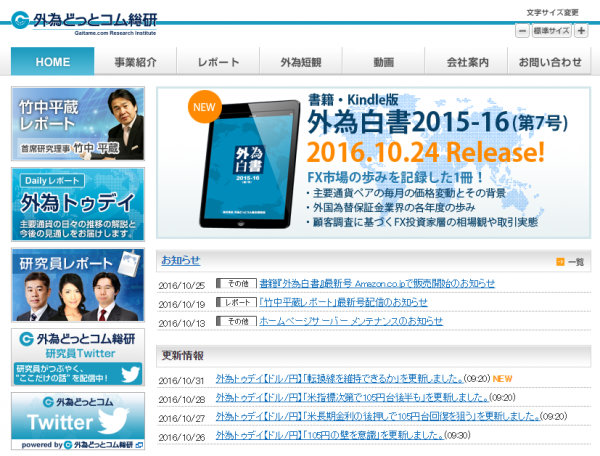This screenshot has width=600, height=456.
Task: Open 米長期金利の後押しで105円台回復を狙う update link
Action: [378, 416]
